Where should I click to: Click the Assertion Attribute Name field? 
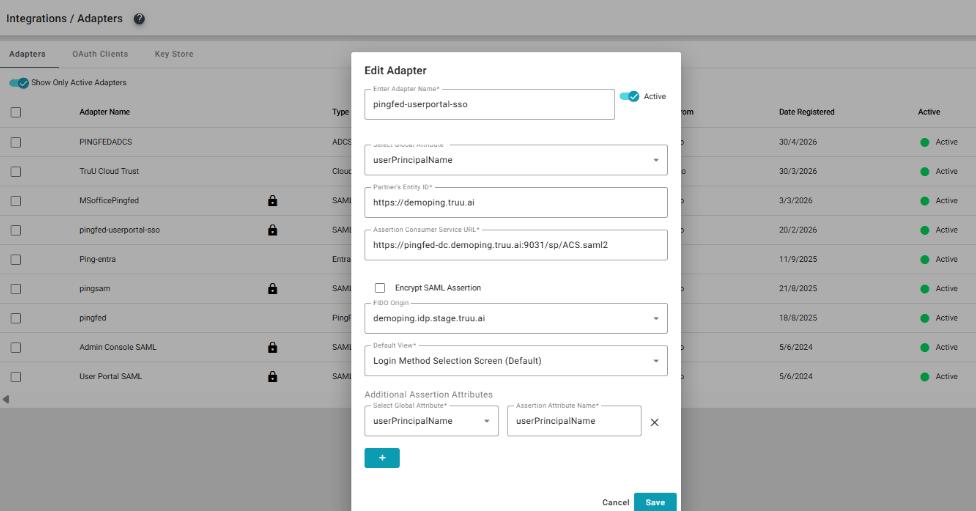coord(574,421)
